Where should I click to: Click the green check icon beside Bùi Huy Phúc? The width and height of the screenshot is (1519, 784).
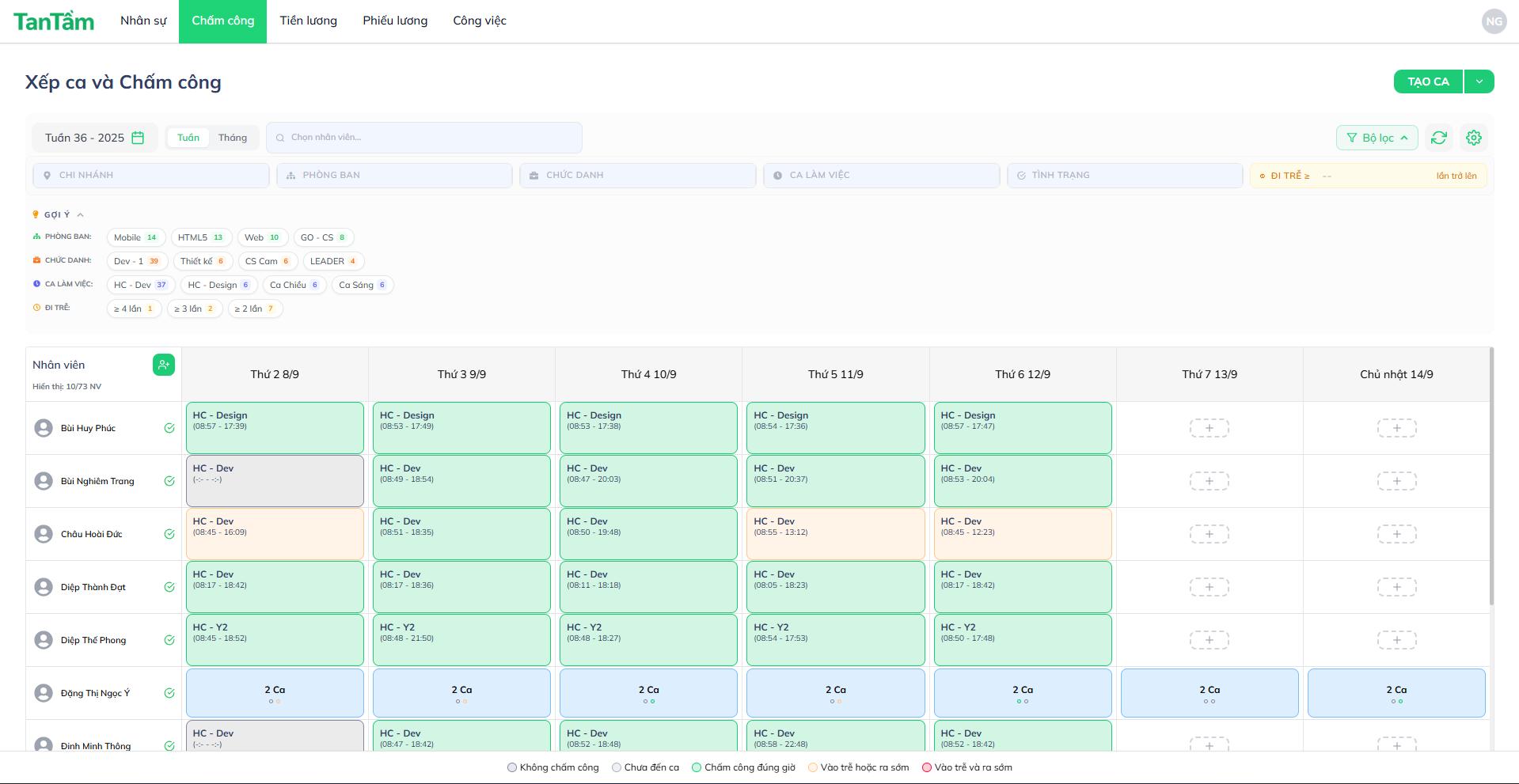coord(169,428)
